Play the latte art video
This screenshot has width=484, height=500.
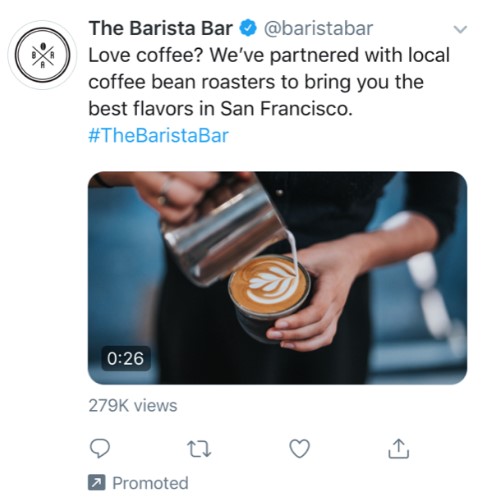tap(277, 278)
